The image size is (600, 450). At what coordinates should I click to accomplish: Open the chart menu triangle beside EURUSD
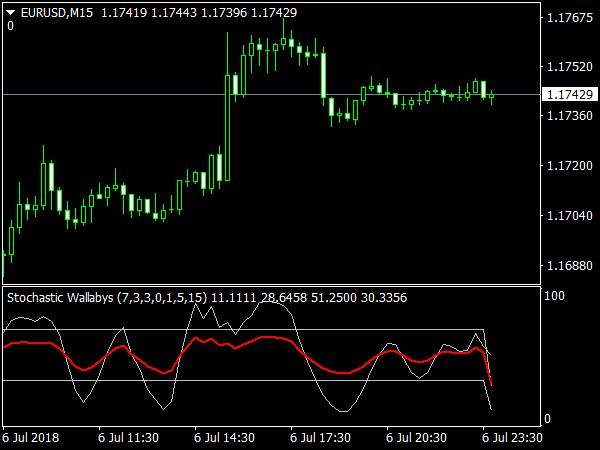click(x=10, y=13)
